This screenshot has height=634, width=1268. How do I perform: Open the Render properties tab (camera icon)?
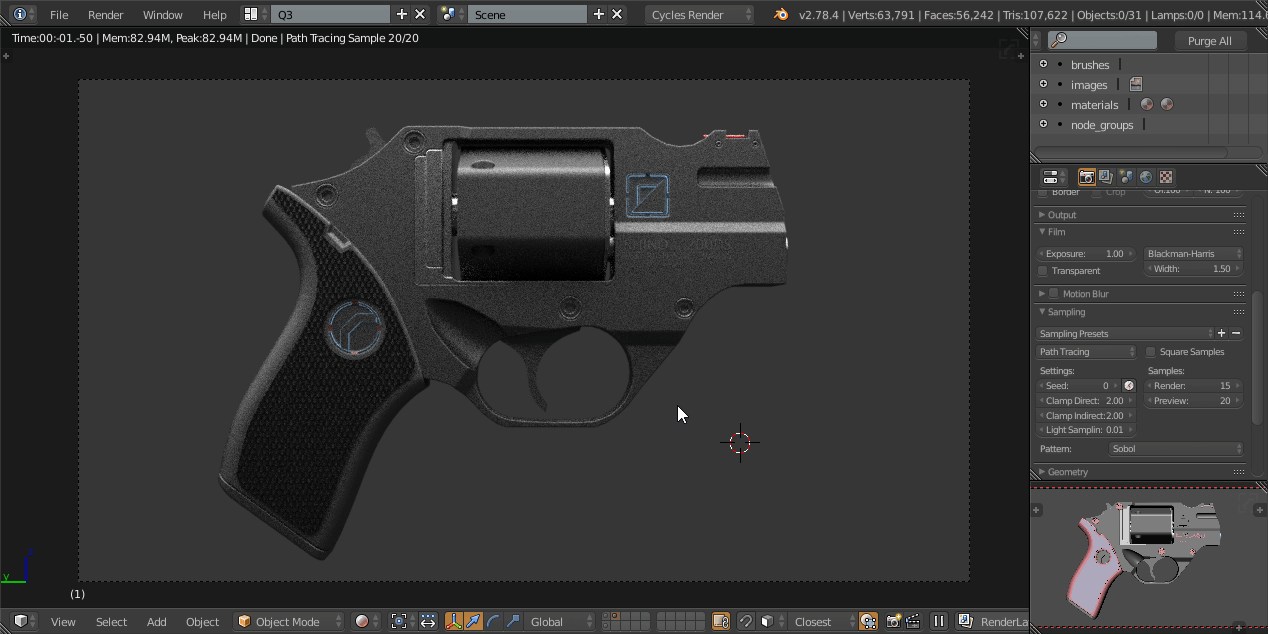[1086, 177]
